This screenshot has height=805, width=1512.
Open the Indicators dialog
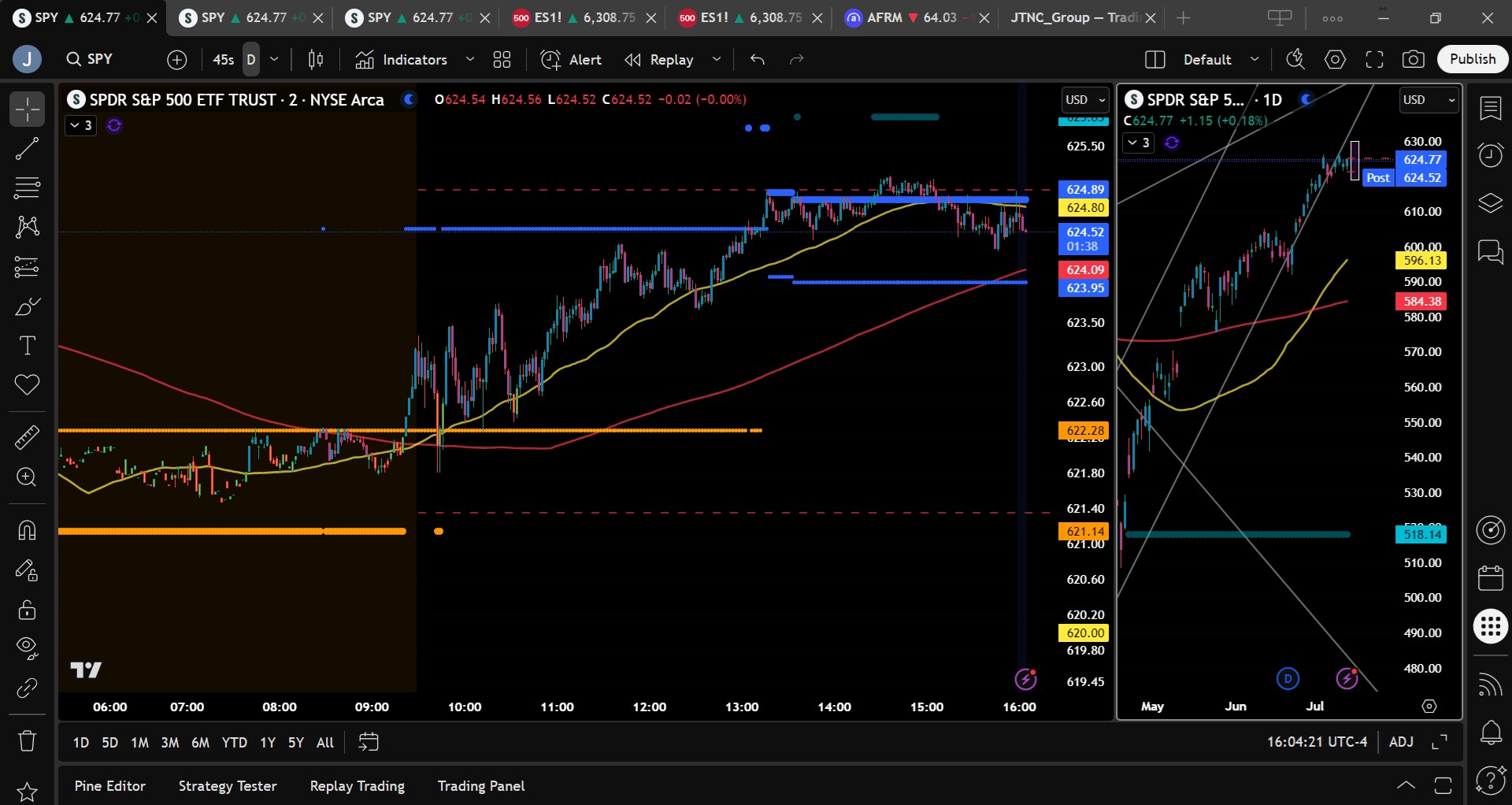click(402, 60)
